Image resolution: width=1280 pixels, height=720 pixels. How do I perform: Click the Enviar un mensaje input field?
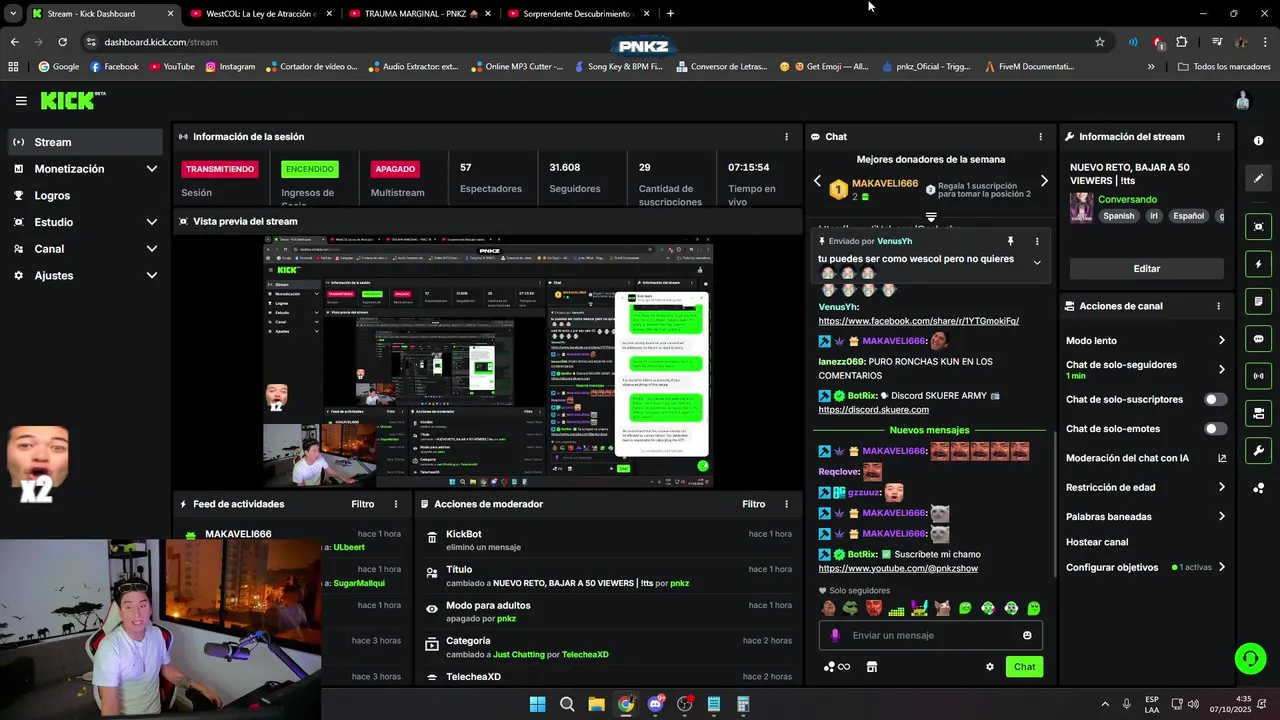pos(930,635)
